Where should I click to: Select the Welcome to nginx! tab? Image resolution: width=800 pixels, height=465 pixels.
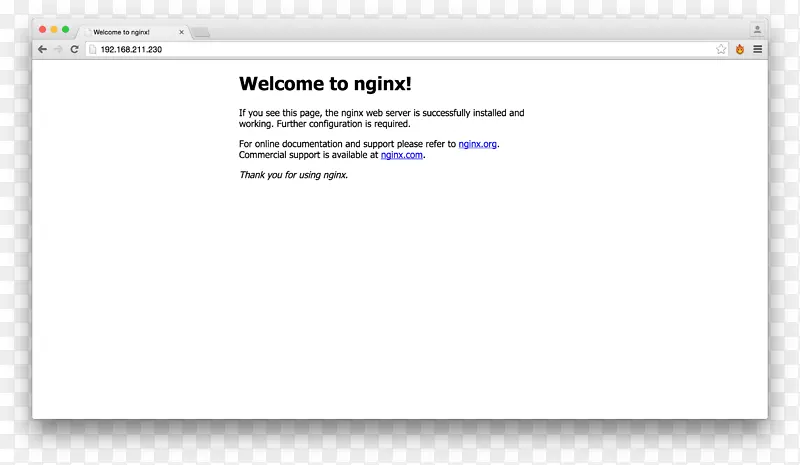(134, 32)
